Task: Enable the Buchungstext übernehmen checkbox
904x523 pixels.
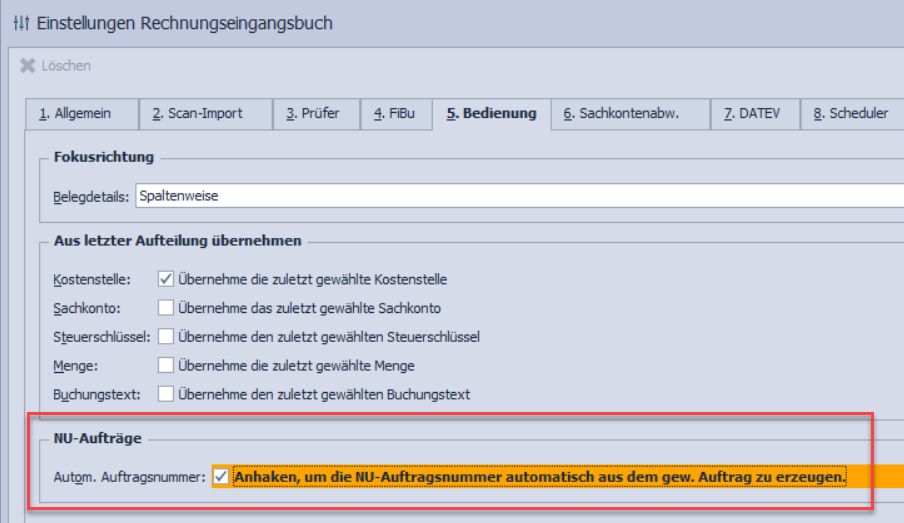Action: click(x=166, y=394)
